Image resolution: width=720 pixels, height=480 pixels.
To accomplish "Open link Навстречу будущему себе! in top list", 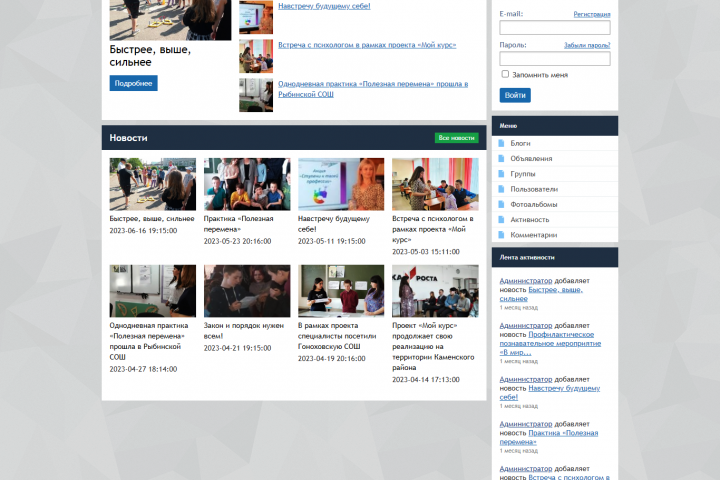I will tap(324, 6).
